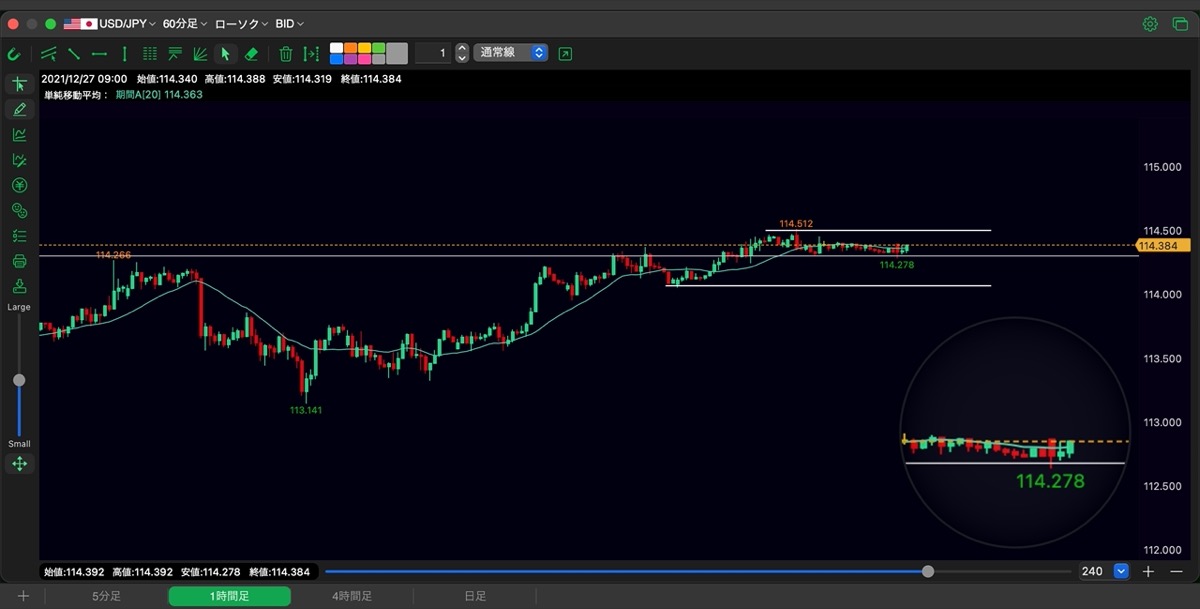Open the BID price type dropdown

click(290, 23)
